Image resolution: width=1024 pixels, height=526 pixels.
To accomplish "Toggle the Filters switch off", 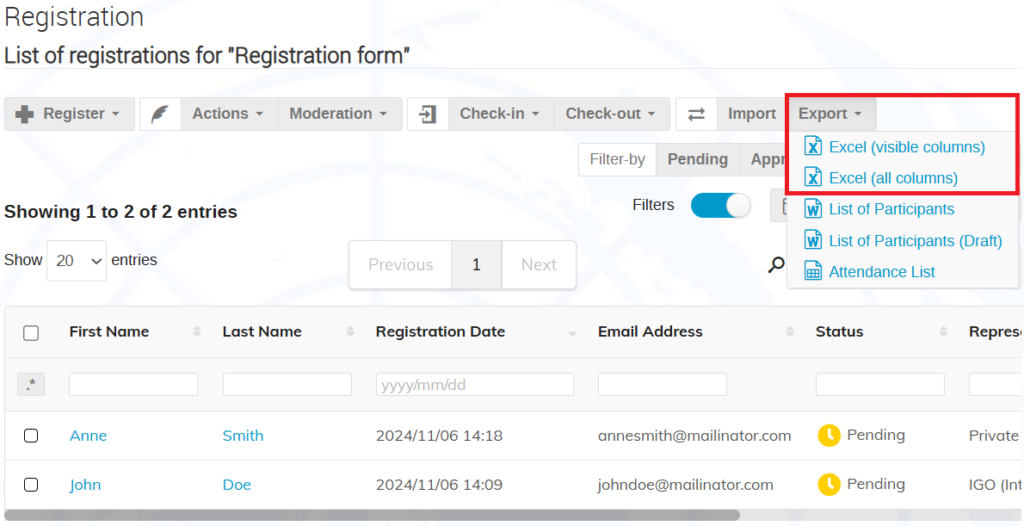I will point(721,206).
